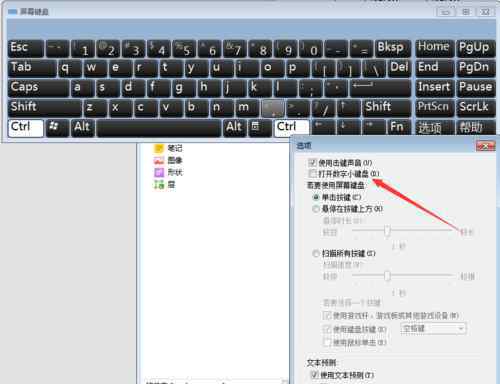Click the up arrow key beside right Shift

click(349, 108)
